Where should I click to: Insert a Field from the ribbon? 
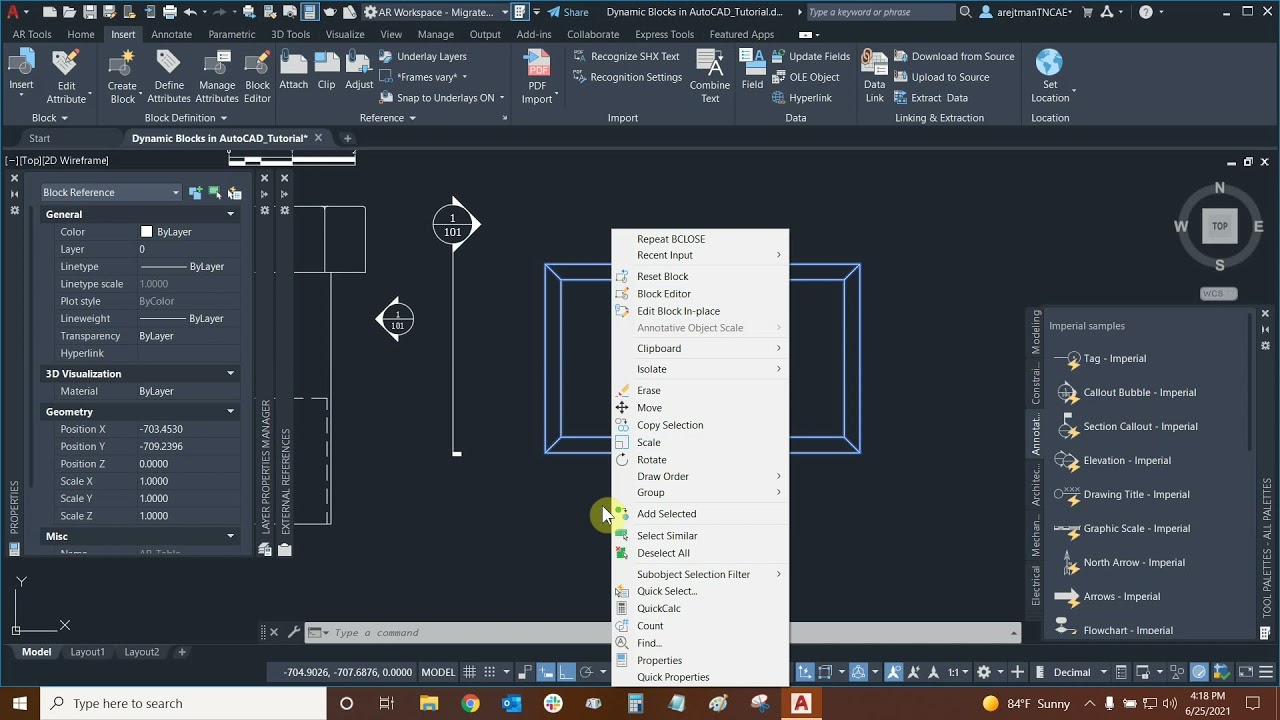click(752, 70)
